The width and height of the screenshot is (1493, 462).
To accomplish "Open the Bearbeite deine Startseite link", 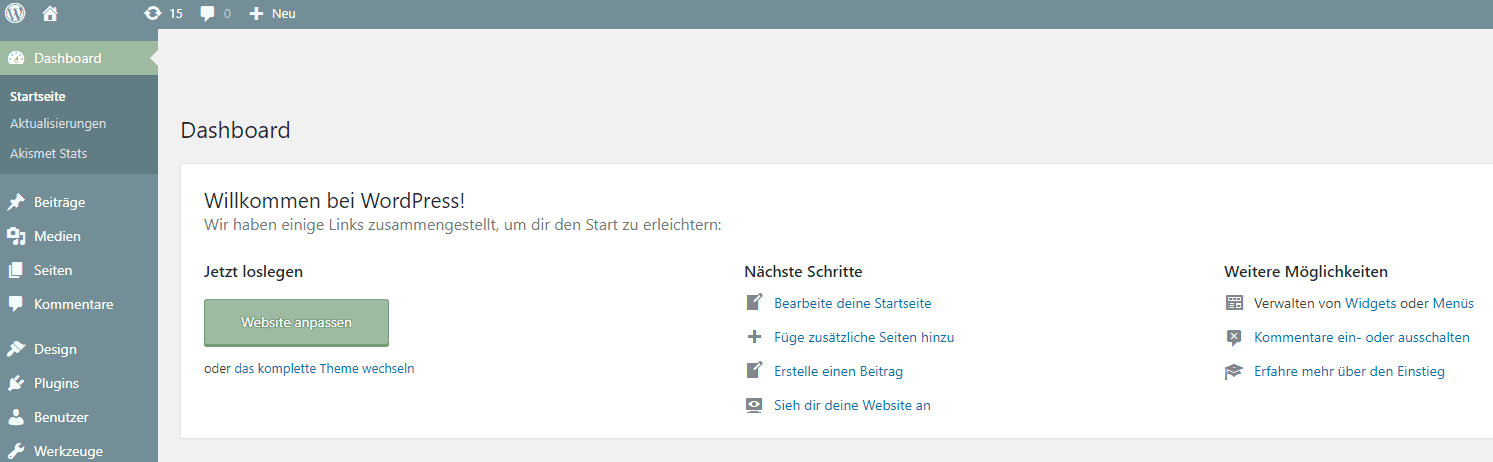I will coord(852,303).
